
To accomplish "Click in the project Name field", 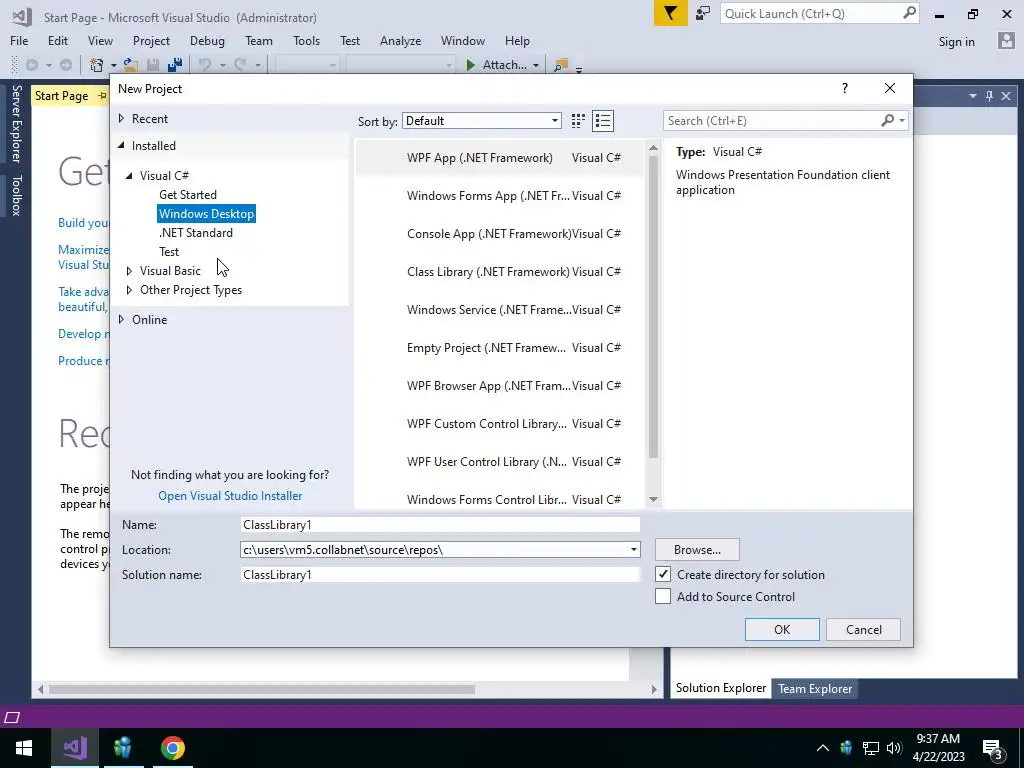I will click(440, 524).
